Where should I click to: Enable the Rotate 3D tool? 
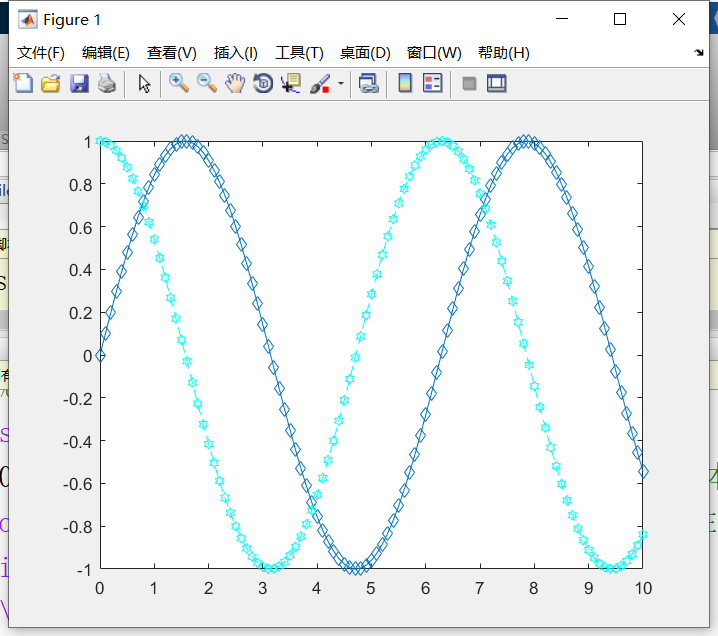(263, 83)
